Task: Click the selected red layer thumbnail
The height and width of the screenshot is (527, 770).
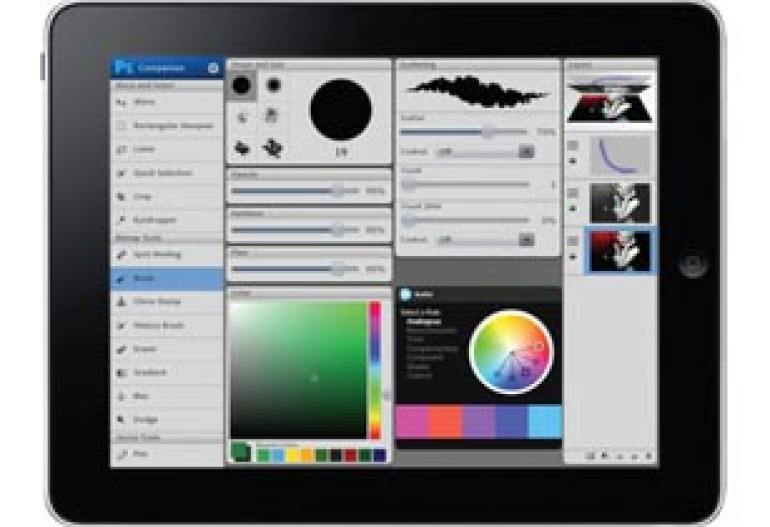Action: point(620,250)
